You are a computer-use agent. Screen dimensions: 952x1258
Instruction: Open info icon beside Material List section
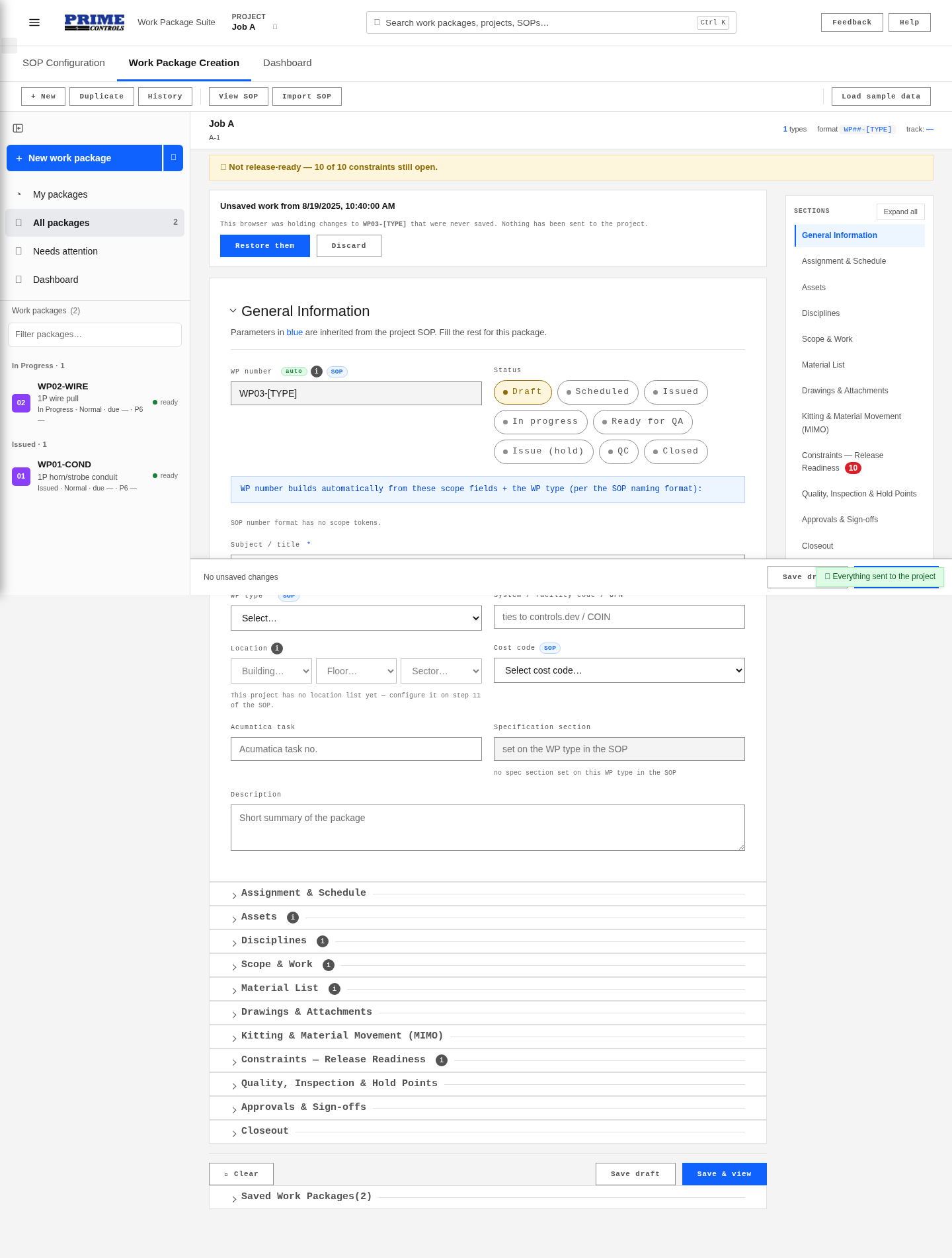(x=335, y=989)
